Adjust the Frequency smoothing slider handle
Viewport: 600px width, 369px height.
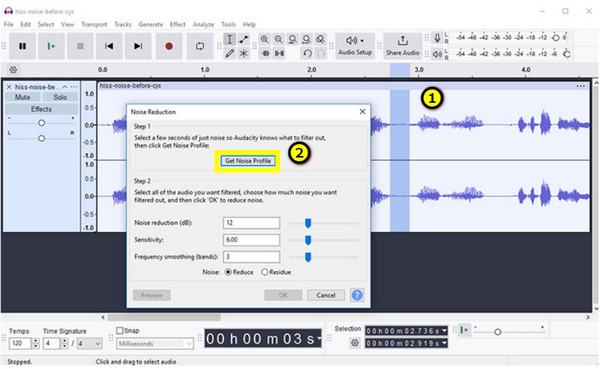tap(308, 257)
